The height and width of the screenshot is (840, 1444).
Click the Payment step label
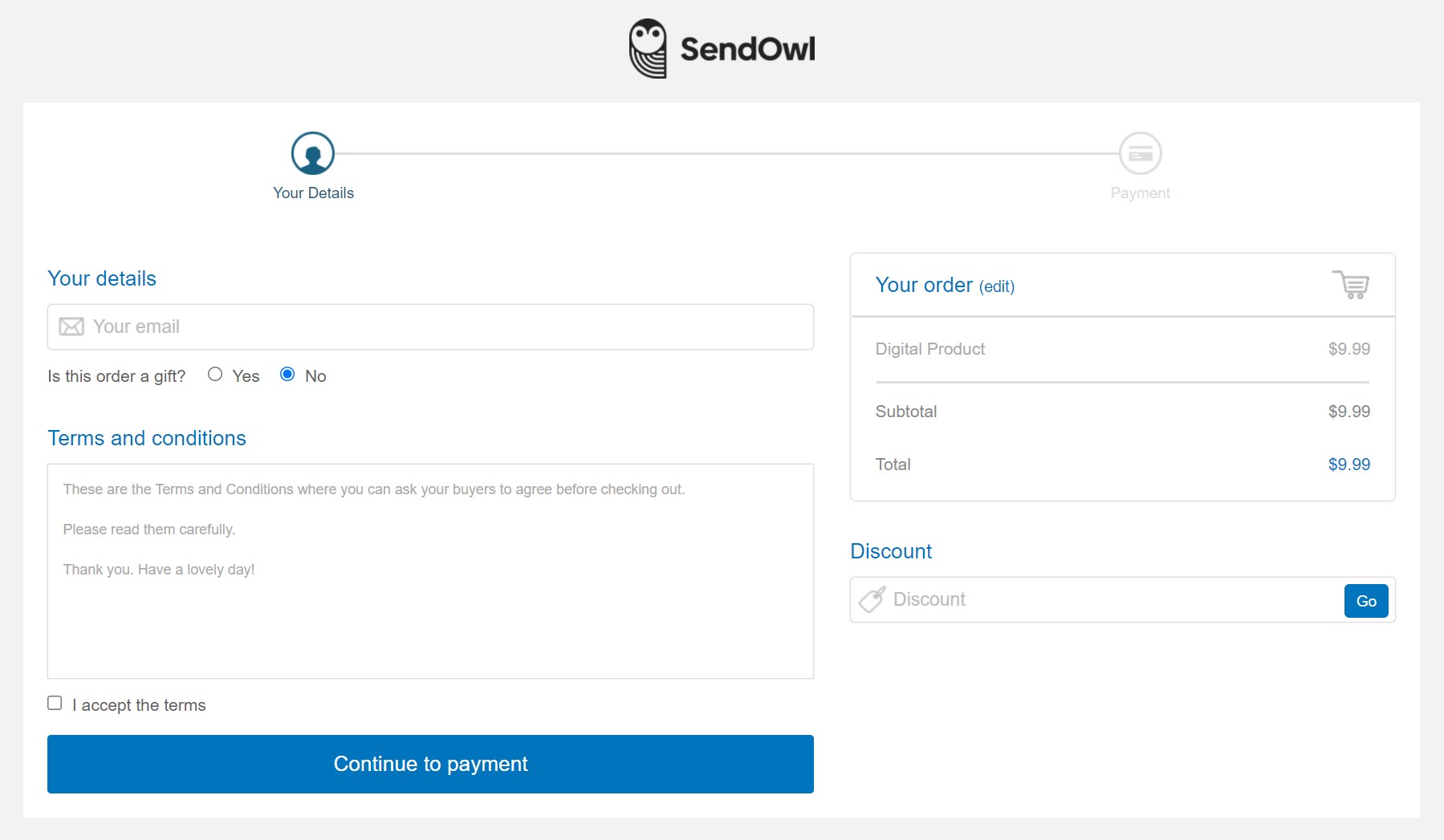click(x=1140, y=193)
